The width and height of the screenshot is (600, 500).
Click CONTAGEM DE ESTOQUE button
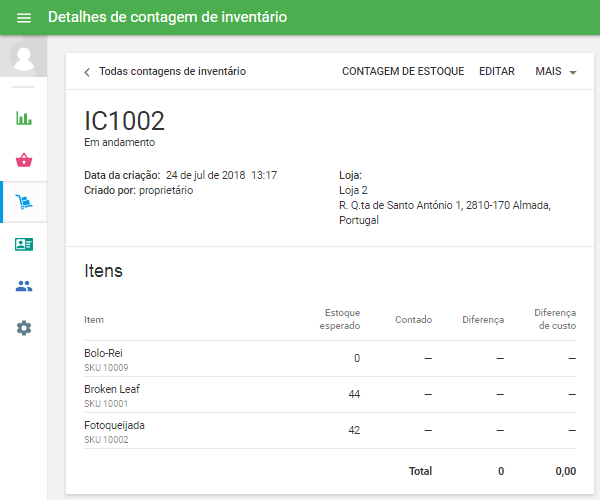point(403,72)
